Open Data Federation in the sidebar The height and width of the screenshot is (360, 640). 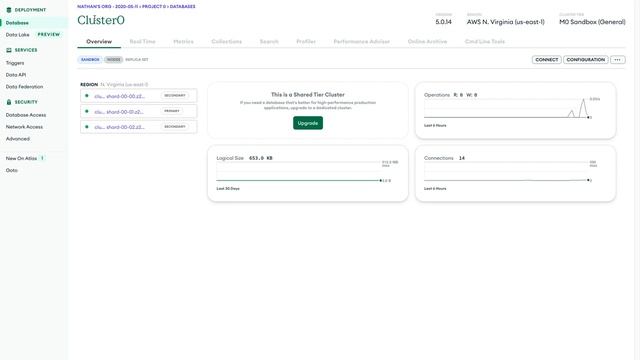pos(24,87)
